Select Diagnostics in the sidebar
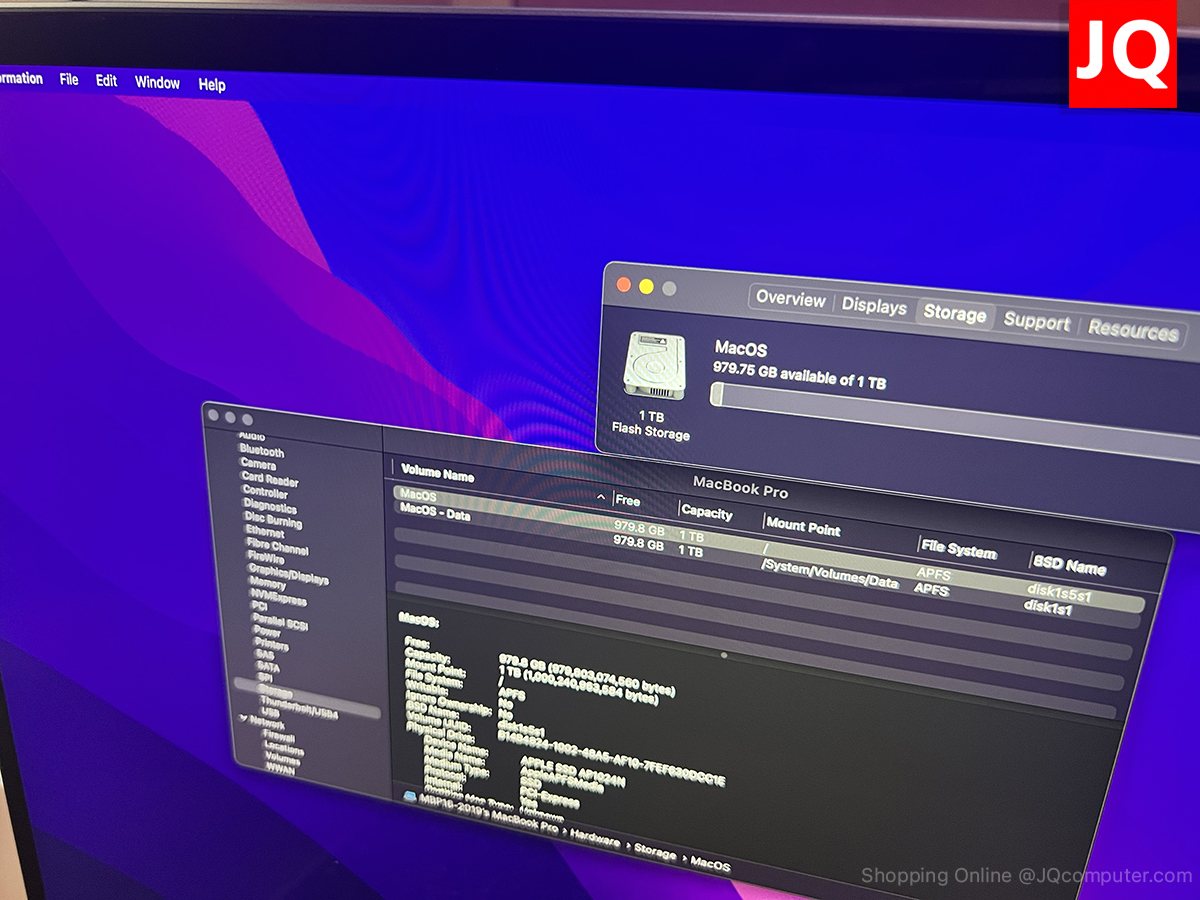 coord(271,506)
